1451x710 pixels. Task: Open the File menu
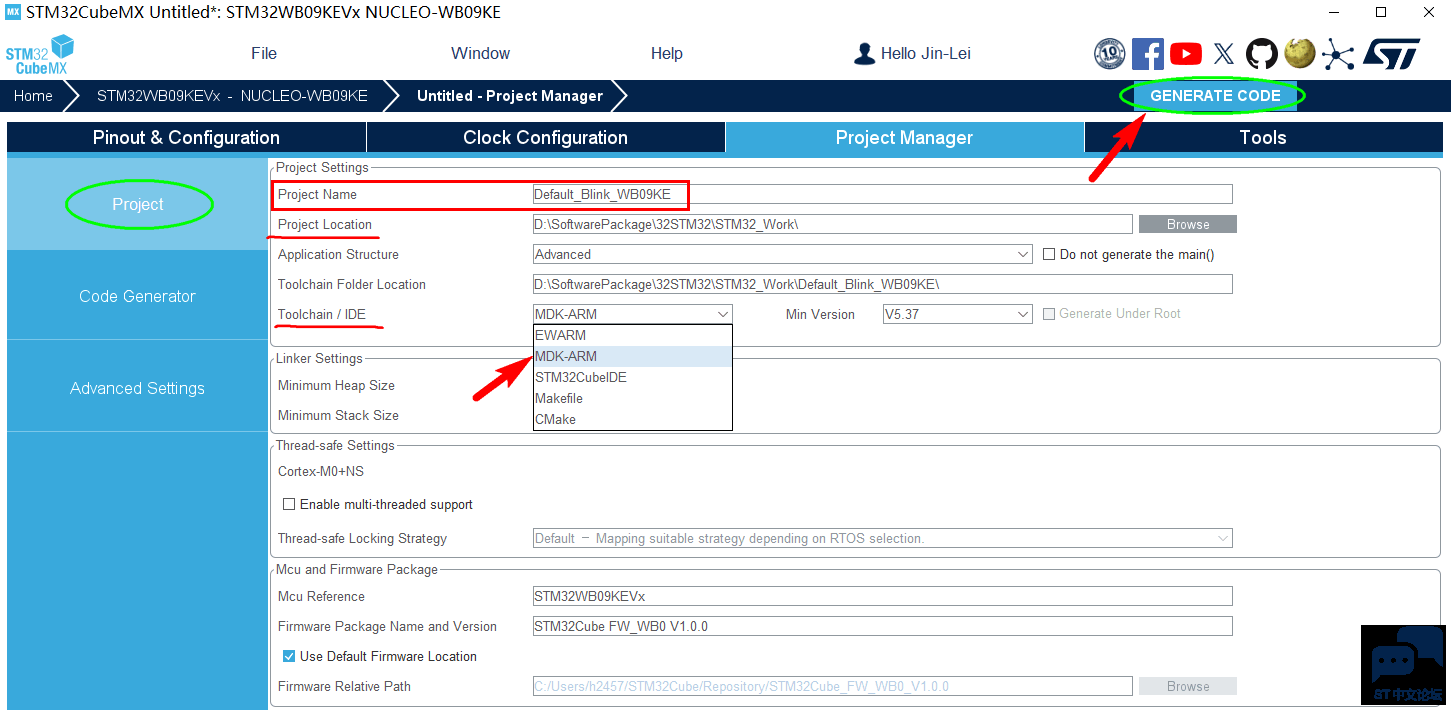[x=264, y=54]
